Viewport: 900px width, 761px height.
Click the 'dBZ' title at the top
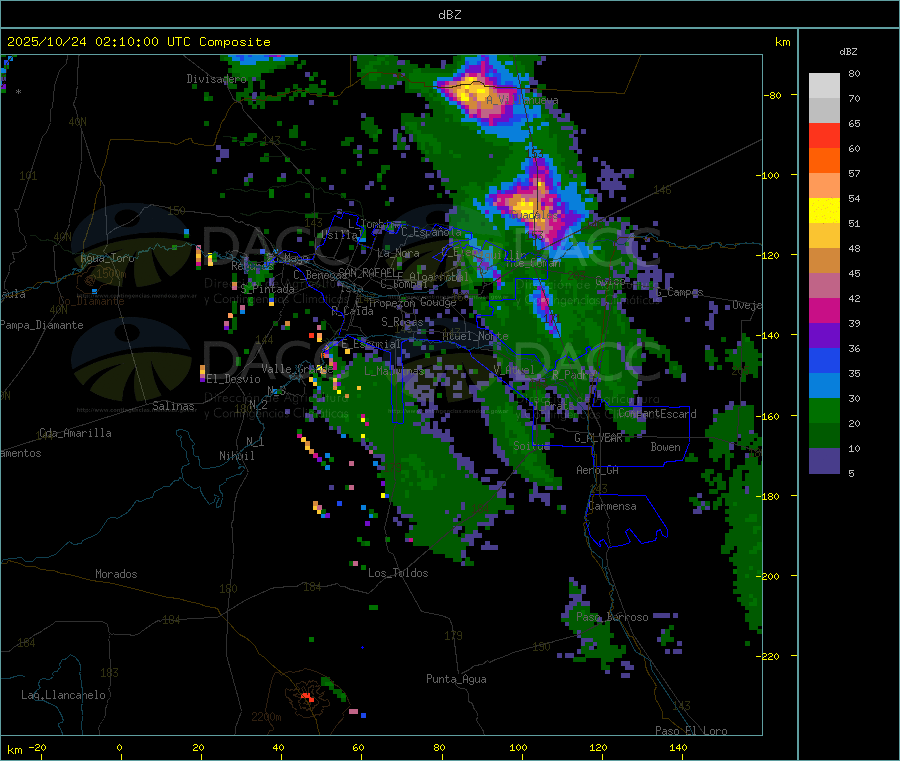point(449,15)
